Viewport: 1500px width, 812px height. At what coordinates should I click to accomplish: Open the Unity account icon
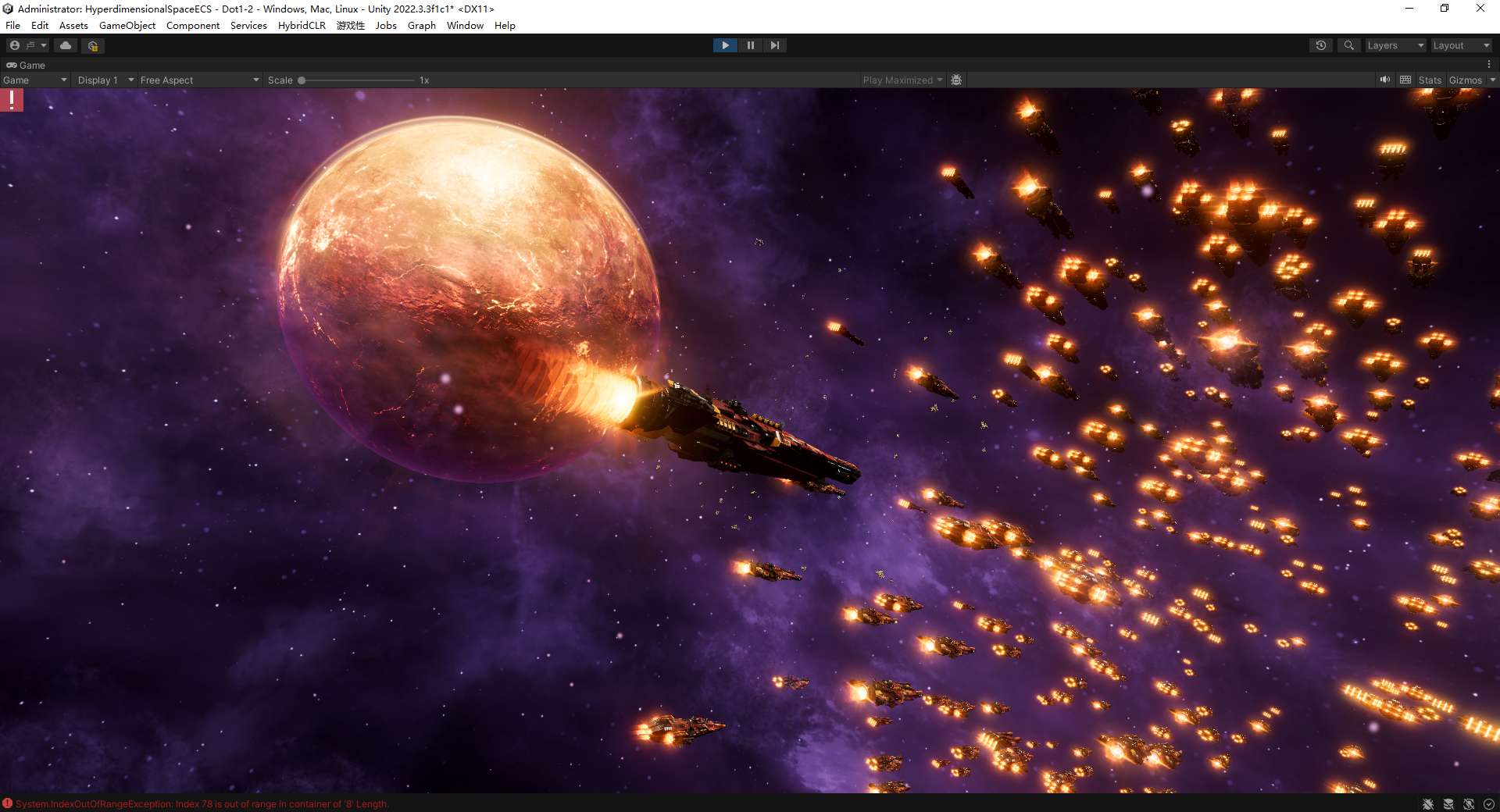point(15,45)
